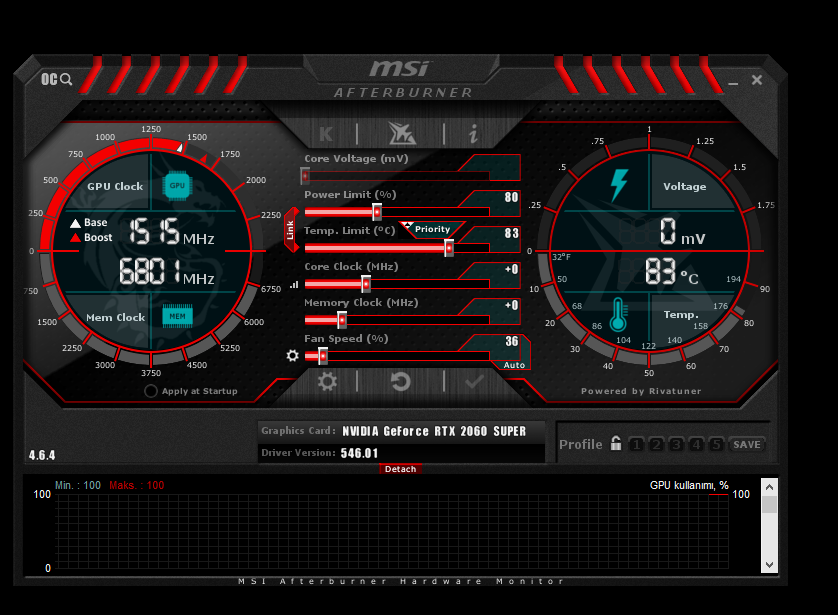The image size is (838, 615).
Task: Click the voltage lightning bolt icon
Action: [x=619, y=185]
